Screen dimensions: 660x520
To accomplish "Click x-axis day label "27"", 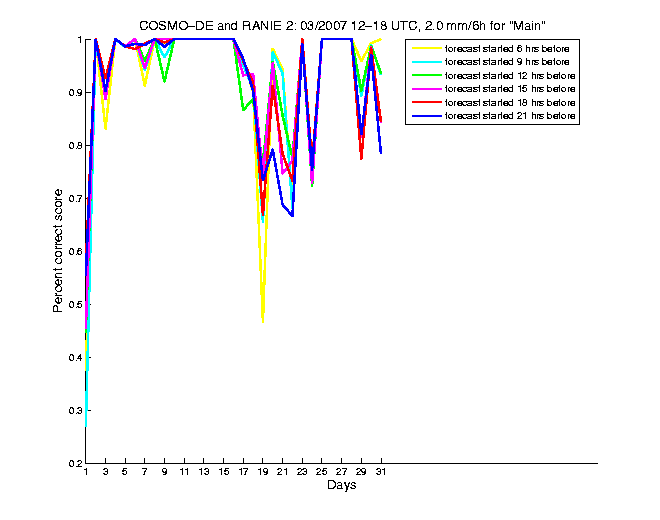I will 341,472.
